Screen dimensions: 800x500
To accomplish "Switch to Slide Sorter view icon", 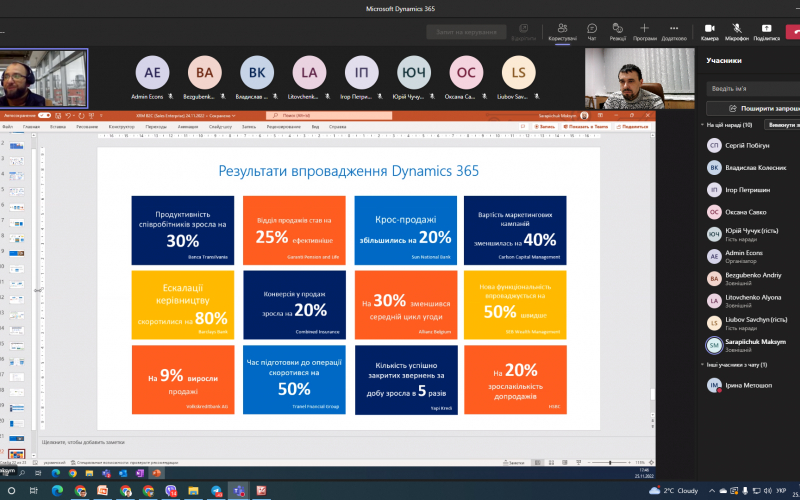I will tap(550, 462).
